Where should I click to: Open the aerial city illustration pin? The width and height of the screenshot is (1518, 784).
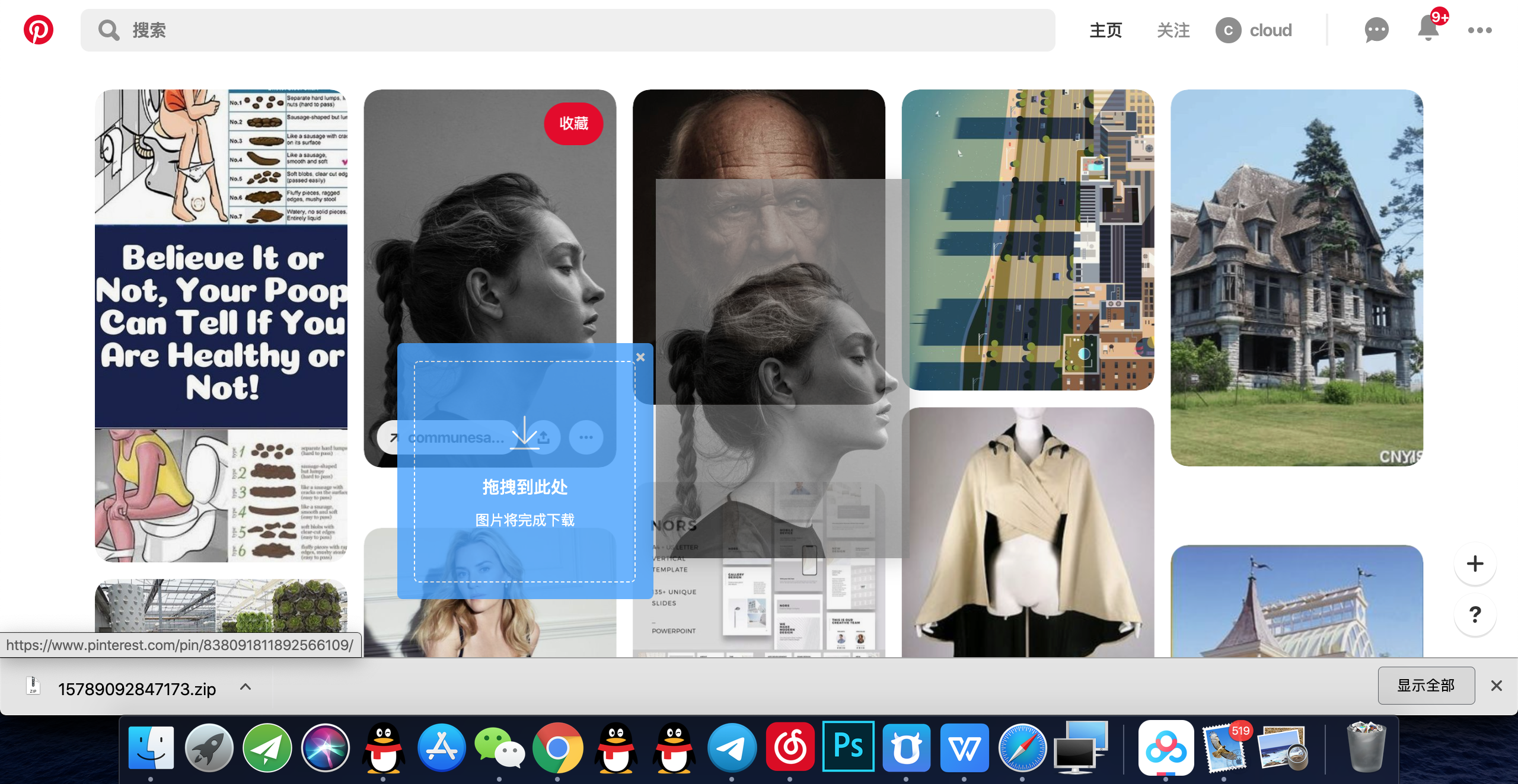1028,239
